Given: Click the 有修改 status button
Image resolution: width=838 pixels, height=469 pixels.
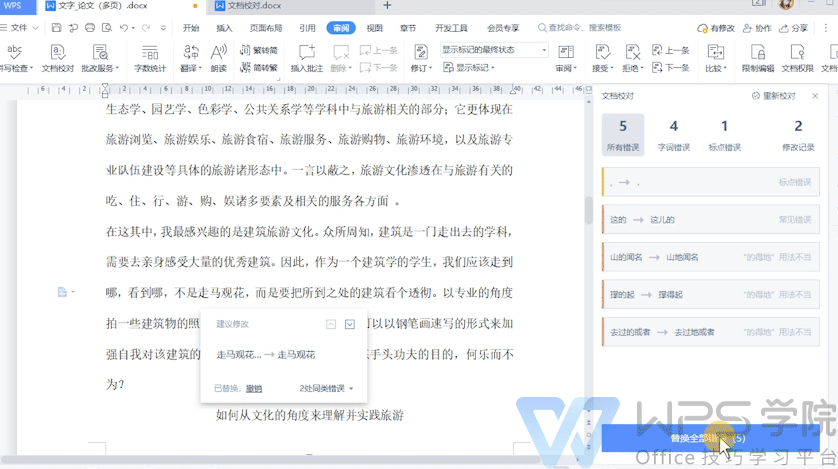Looking at the screenshot, I should (x=716, y=28).
